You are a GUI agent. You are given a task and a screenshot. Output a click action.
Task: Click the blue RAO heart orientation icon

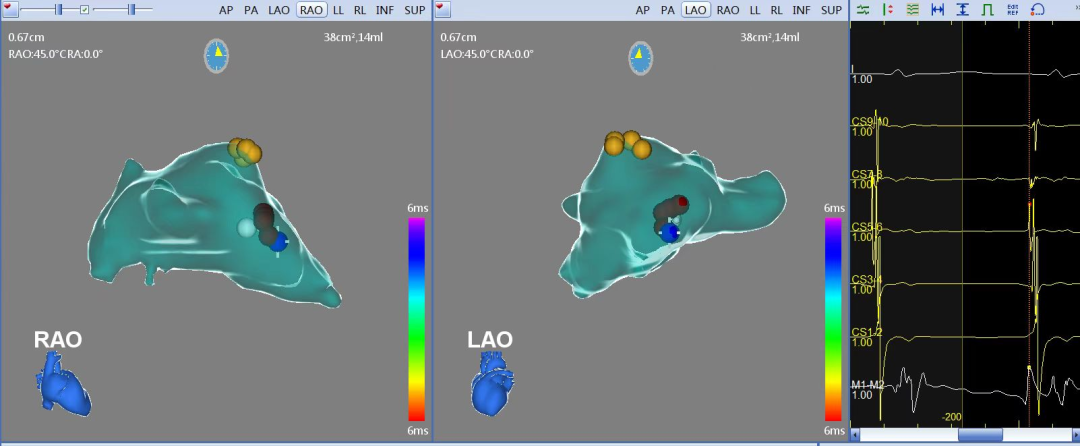pos(64,387)
